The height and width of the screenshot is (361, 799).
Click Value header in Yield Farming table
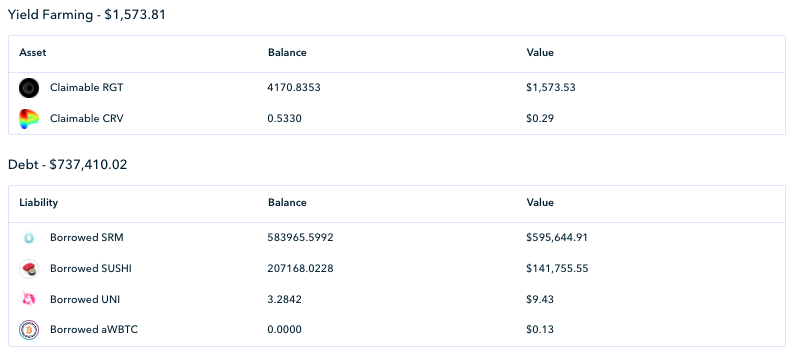pyautogui.click(x=540, y=53)
